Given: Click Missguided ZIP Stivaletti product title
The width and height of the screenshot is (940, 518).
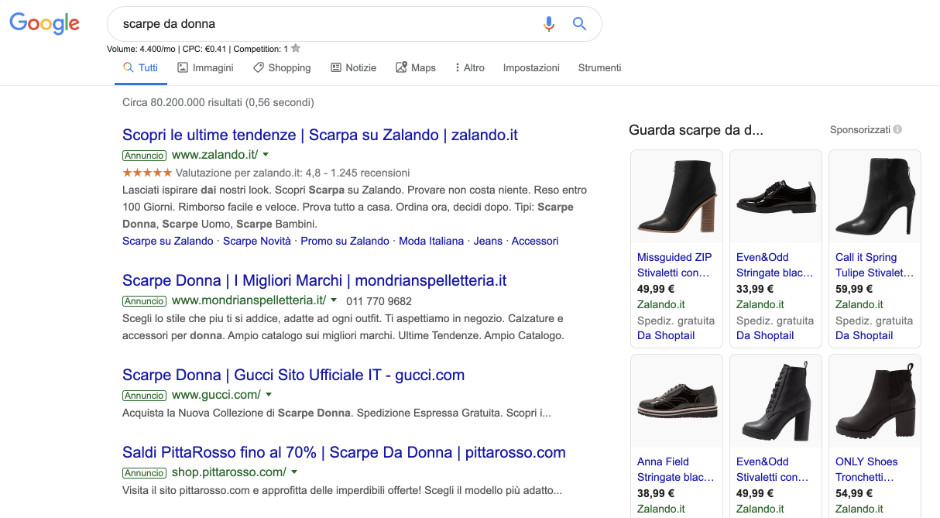Looking at the screenshot, I should pyautogui.click(x=674, y=265).
